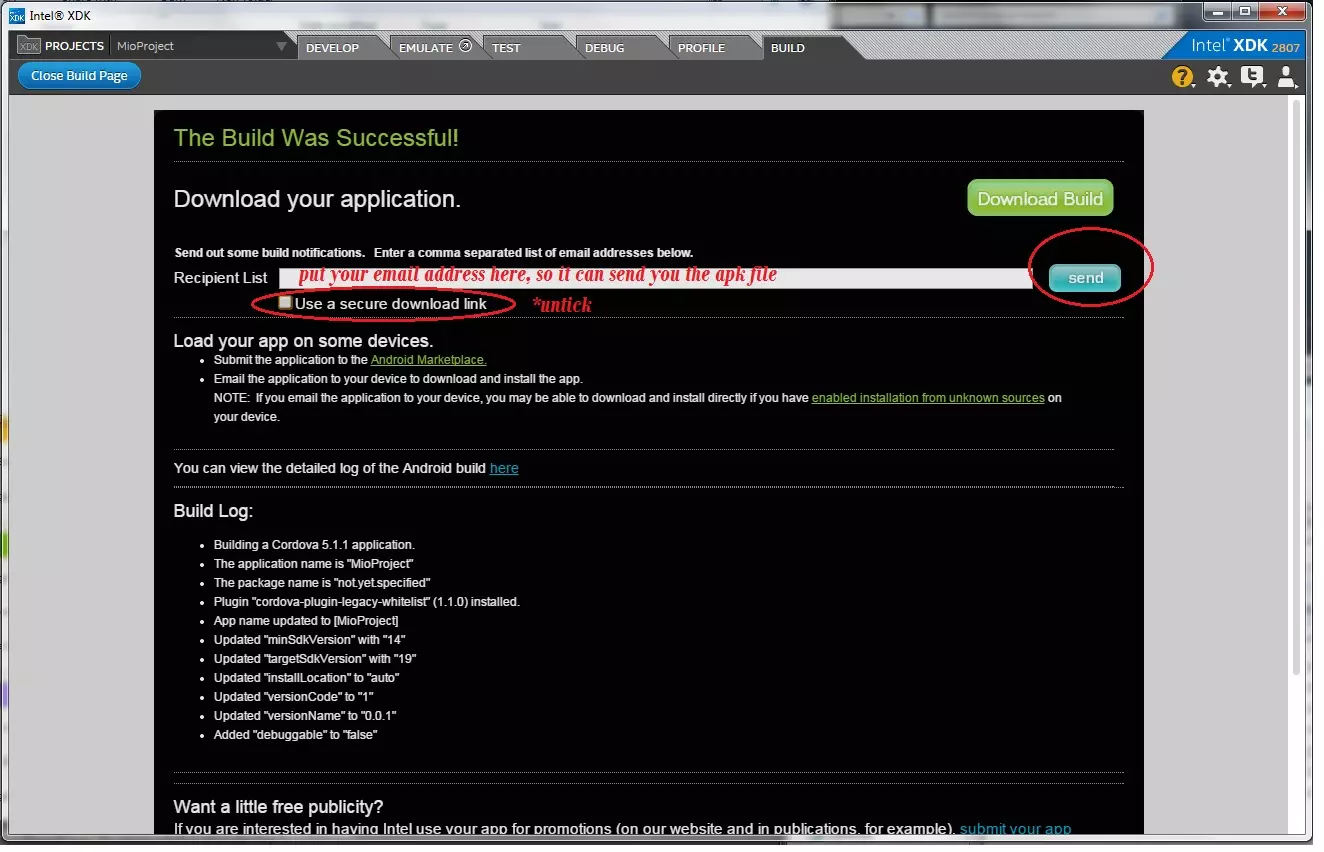Click the 'Recipient List' label

click(221, 278)
